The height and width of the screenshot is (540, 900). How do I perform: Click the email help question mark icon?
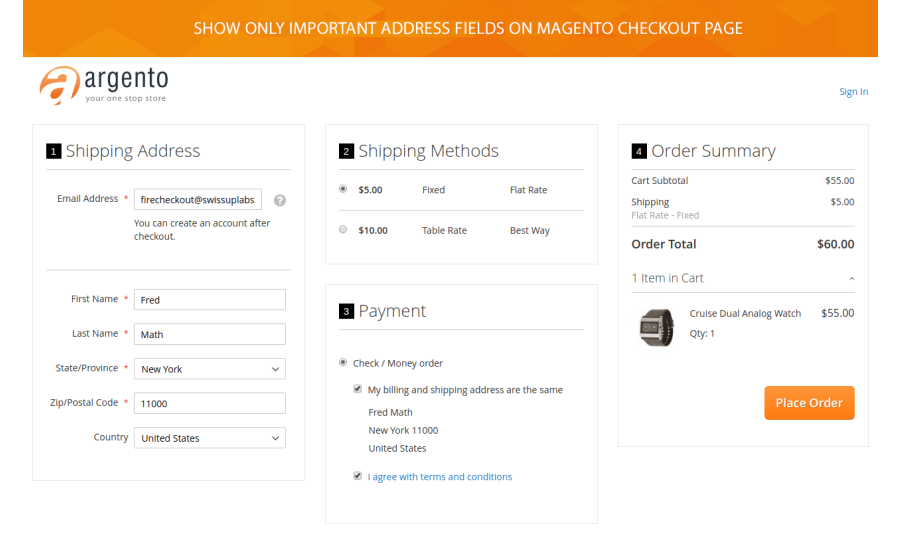pyautogui.click(x=280, y=200)
